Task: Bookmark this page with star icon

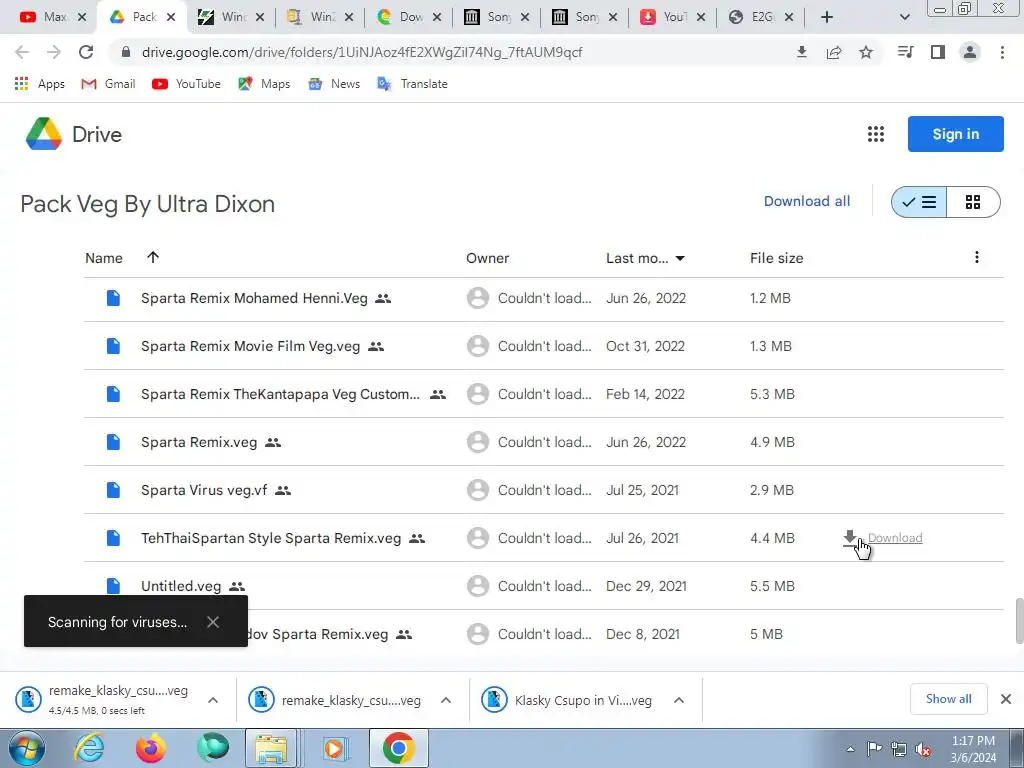Action: click(866, 52)
